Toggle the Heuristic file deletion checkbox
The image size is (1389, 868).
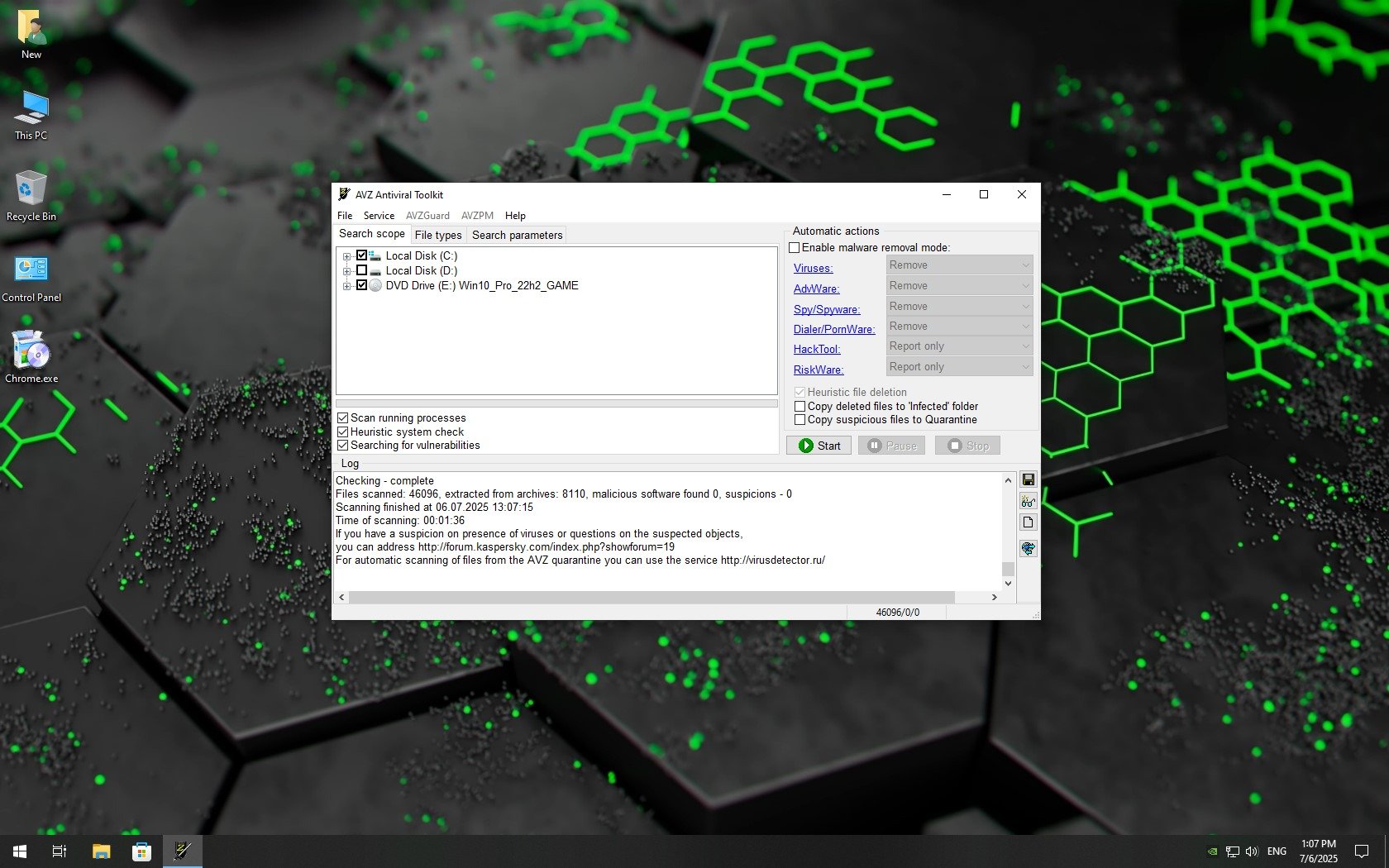tap(800, 392)
